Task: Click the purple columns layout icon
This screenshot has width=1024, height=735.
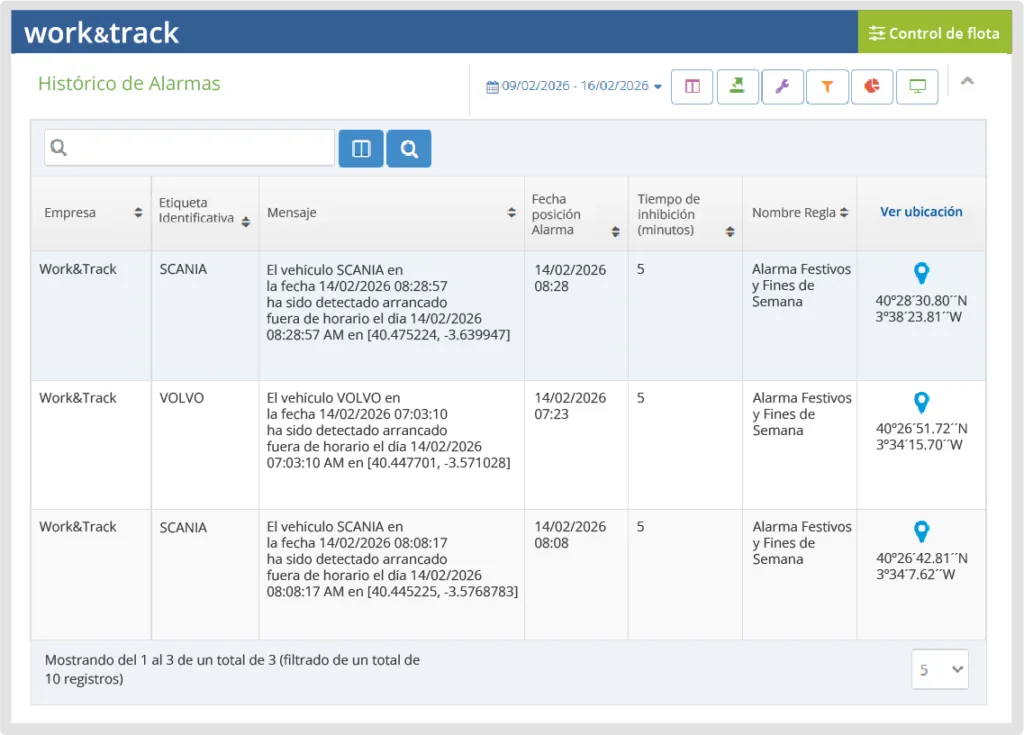Action: (692, 87)
